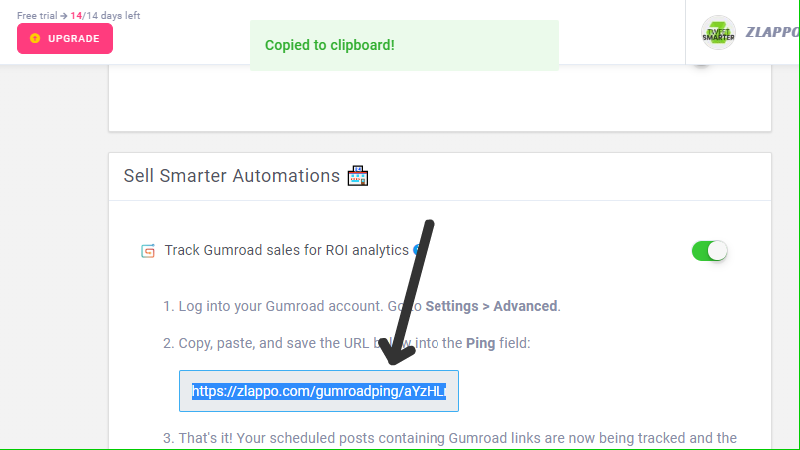The height and width of the screenshot is (450, 800).
Task: Dismiss the Copied to clipboard notification
Action: pos(404,45)
